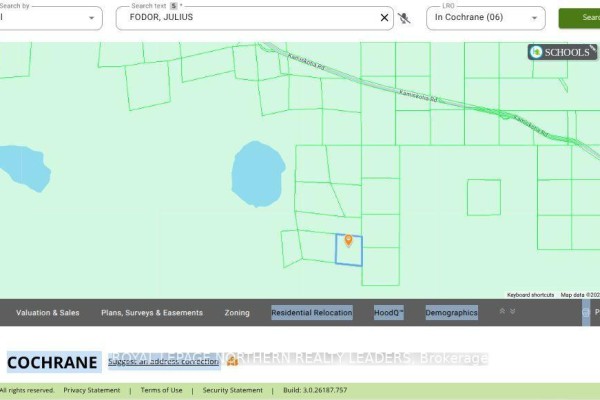600x400 pixels.
Task: Focus the Search text field with FODOR, JULIUS
Action: (x=253, y=18)
